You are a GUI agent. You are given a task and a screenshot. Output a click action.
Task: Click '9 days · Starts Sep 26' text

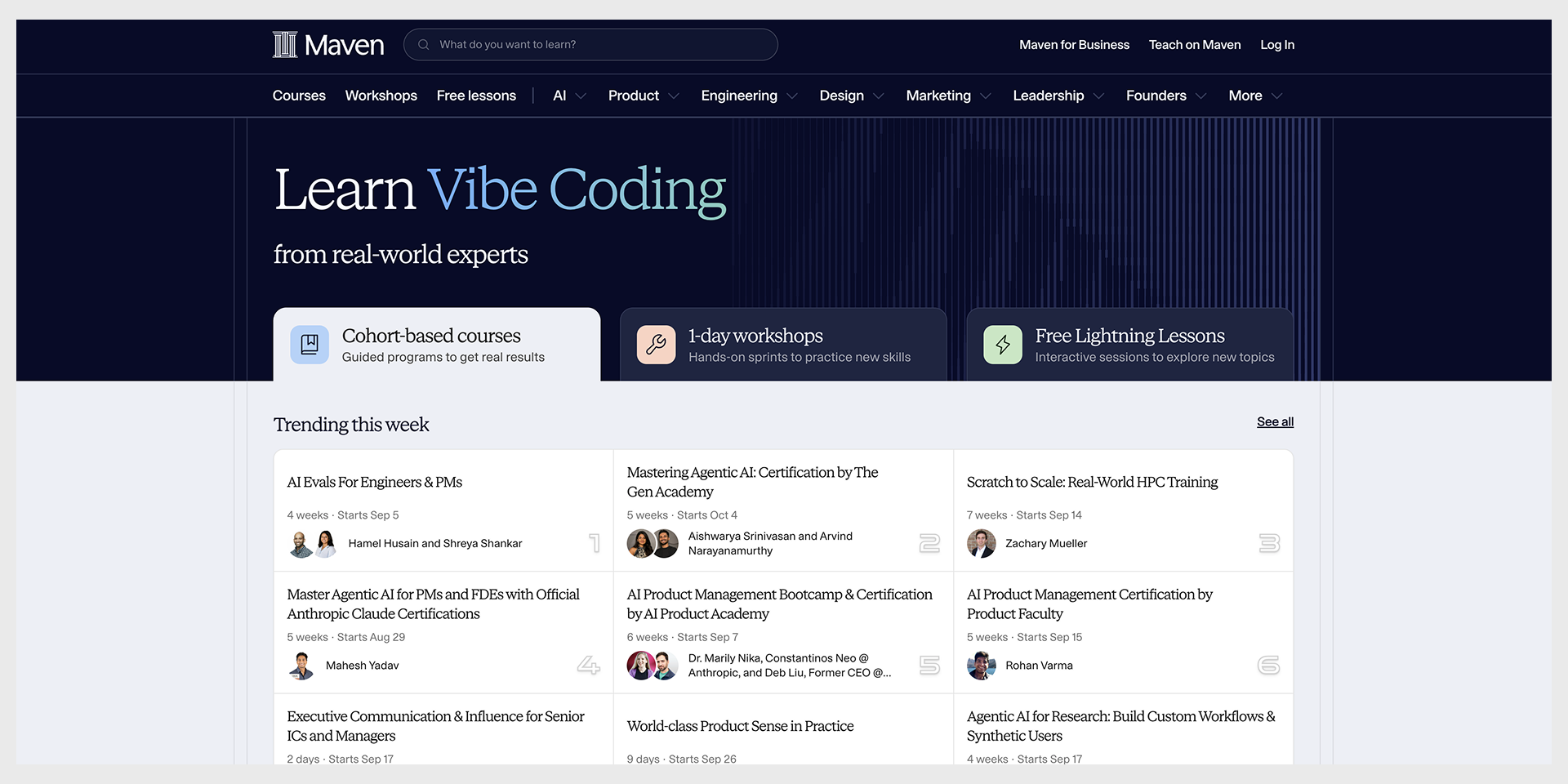tap(682, 759)
